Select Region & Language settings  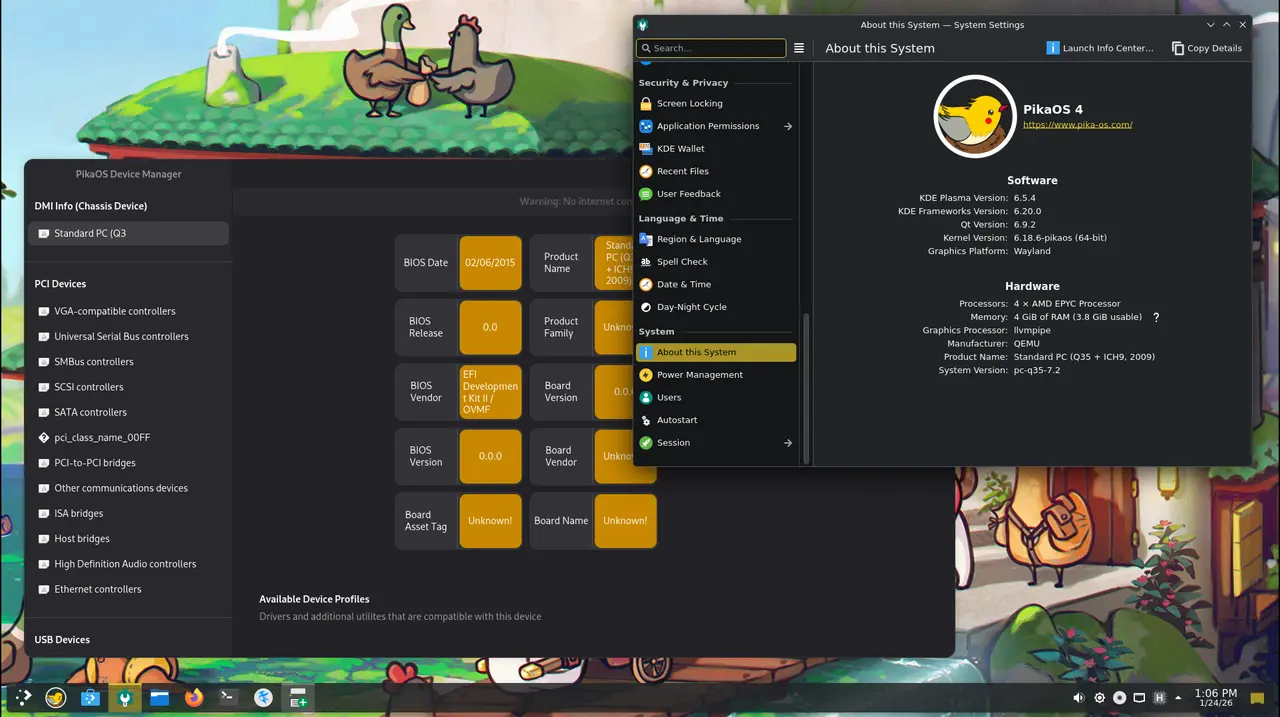tap(698, 239)
